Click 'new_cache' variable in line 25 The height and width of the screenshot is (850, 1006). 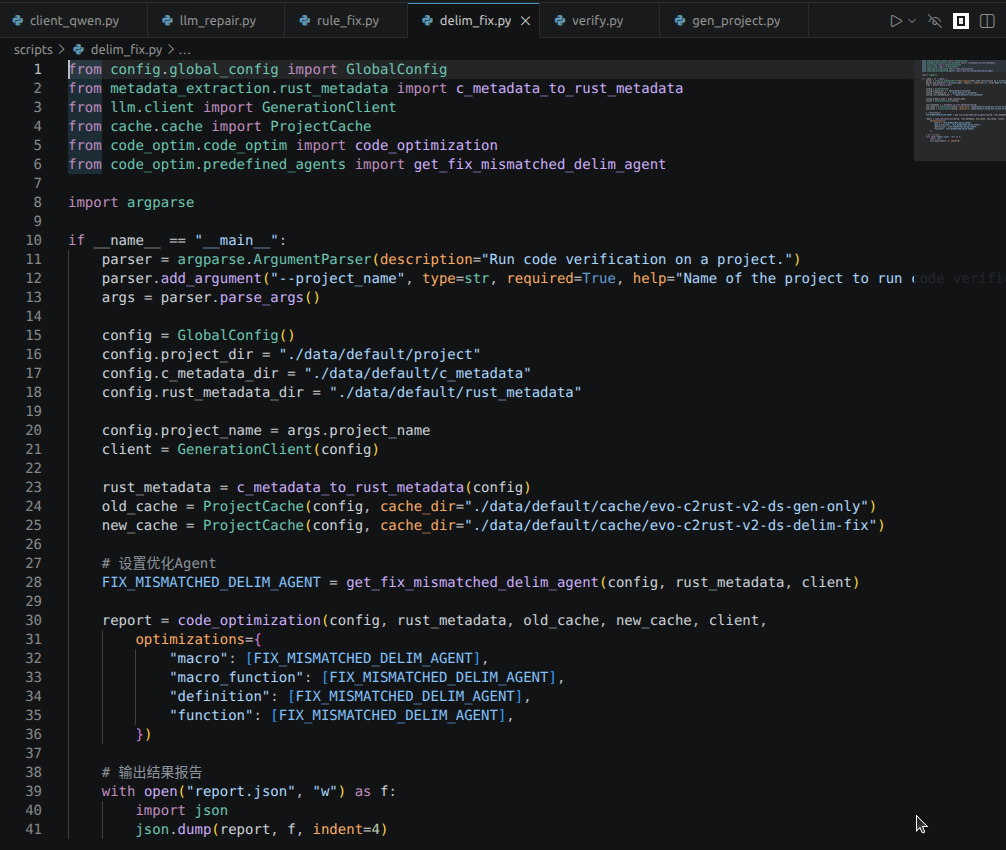tap(139, 525)
